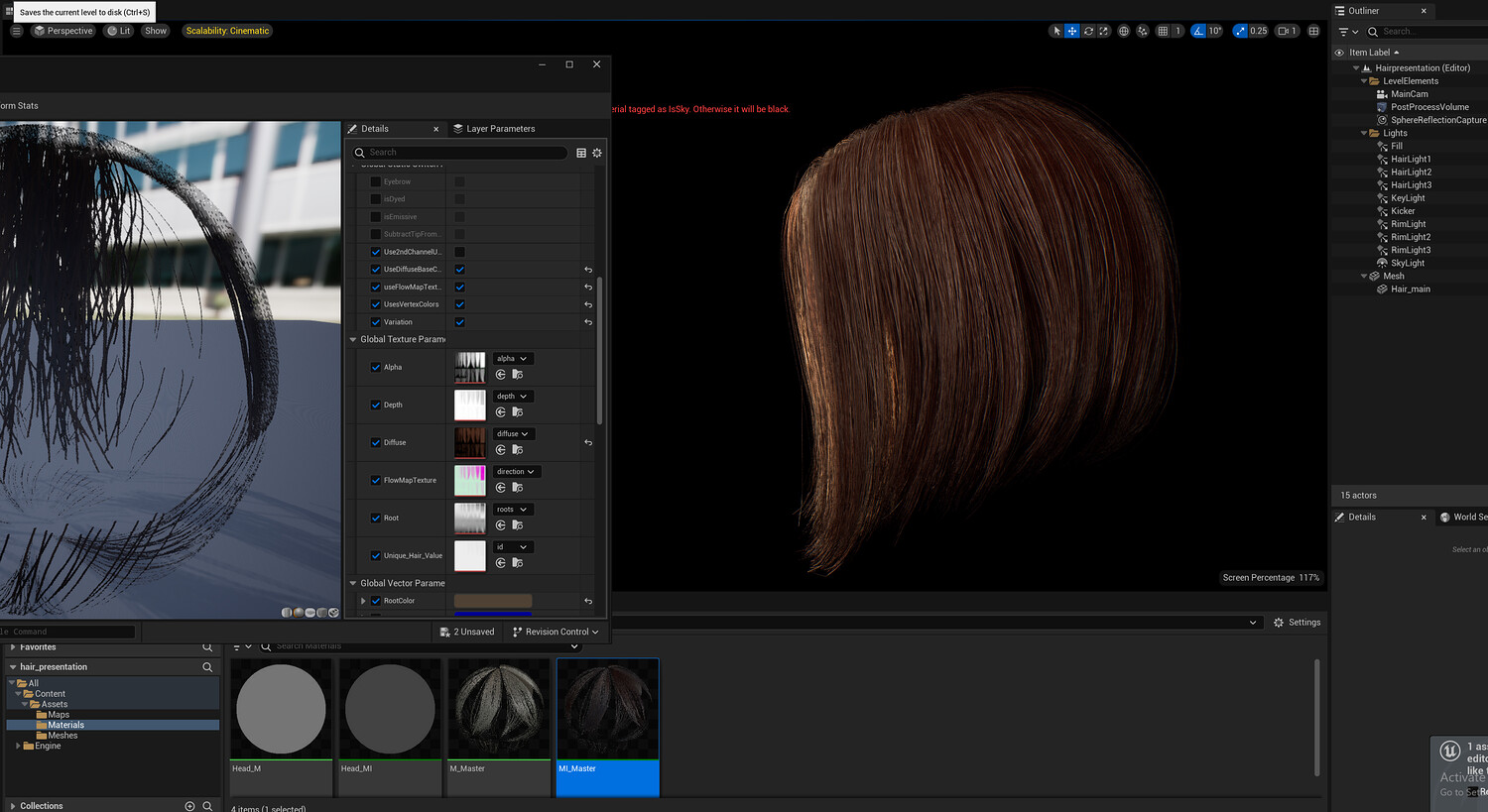Viewport: 1488px width, 812px height.
Task: Click the RootColor brown color swatch
Action: pyautogui.click(x=493, y=601)
